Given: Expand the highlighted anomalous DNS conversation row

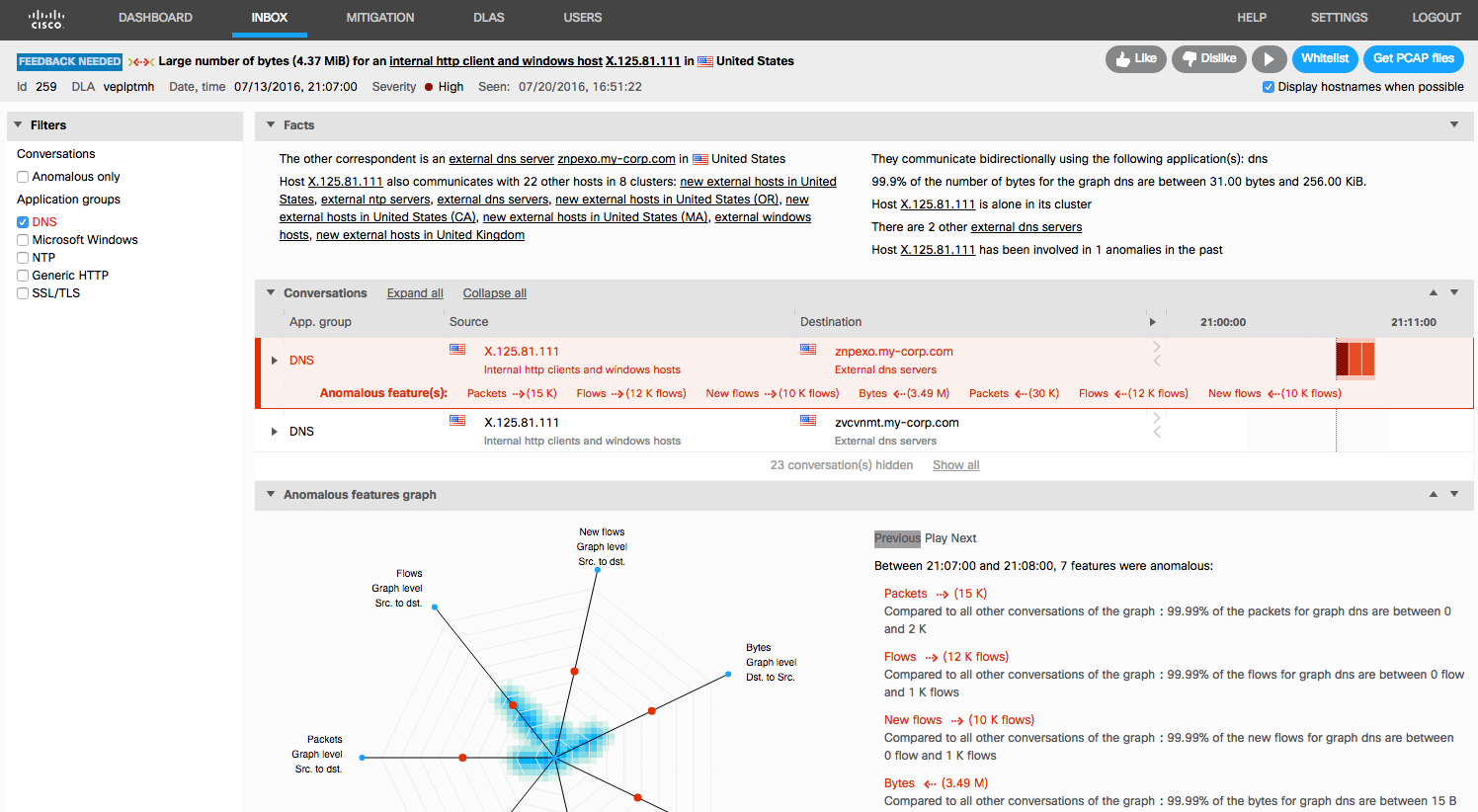Looking at the screenshot, I should click(x=275, y=361).
